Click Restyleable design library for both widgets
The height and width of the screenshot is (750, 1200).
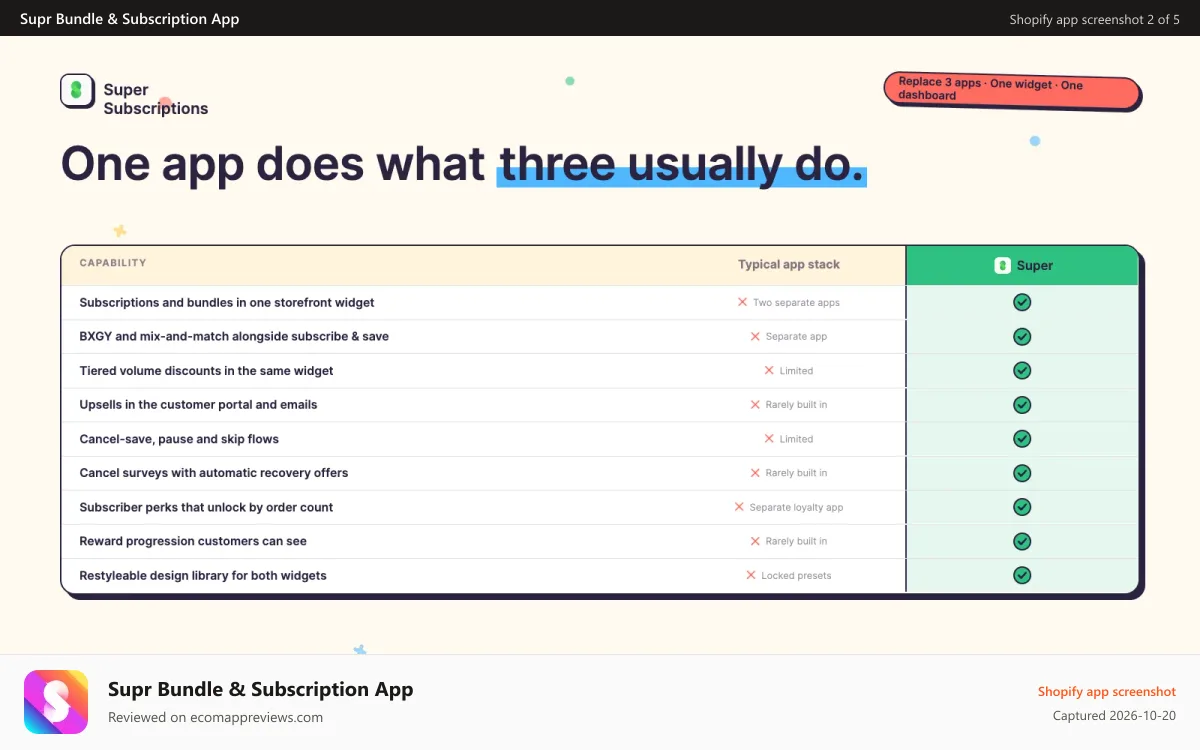tap(203, 575)
